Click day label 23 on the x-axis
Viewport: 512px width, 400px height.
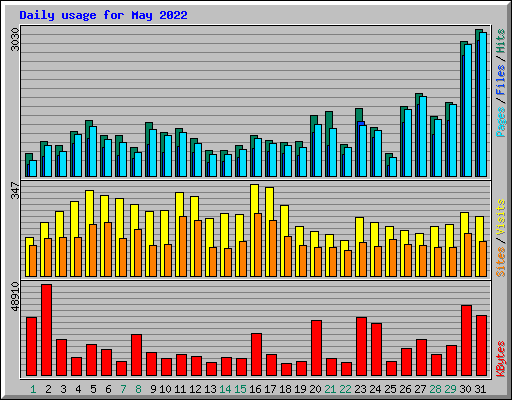point(360,389)
